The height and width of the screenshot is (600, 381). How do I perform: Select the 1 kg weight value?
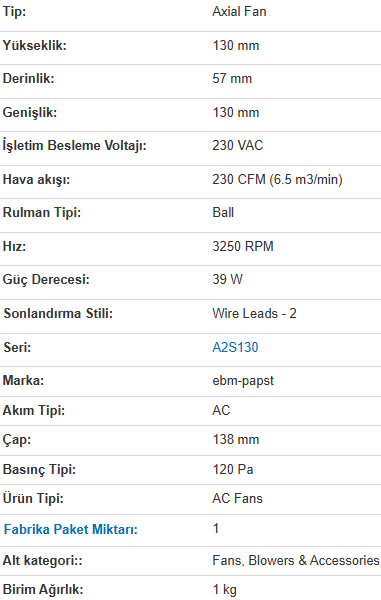225,590
